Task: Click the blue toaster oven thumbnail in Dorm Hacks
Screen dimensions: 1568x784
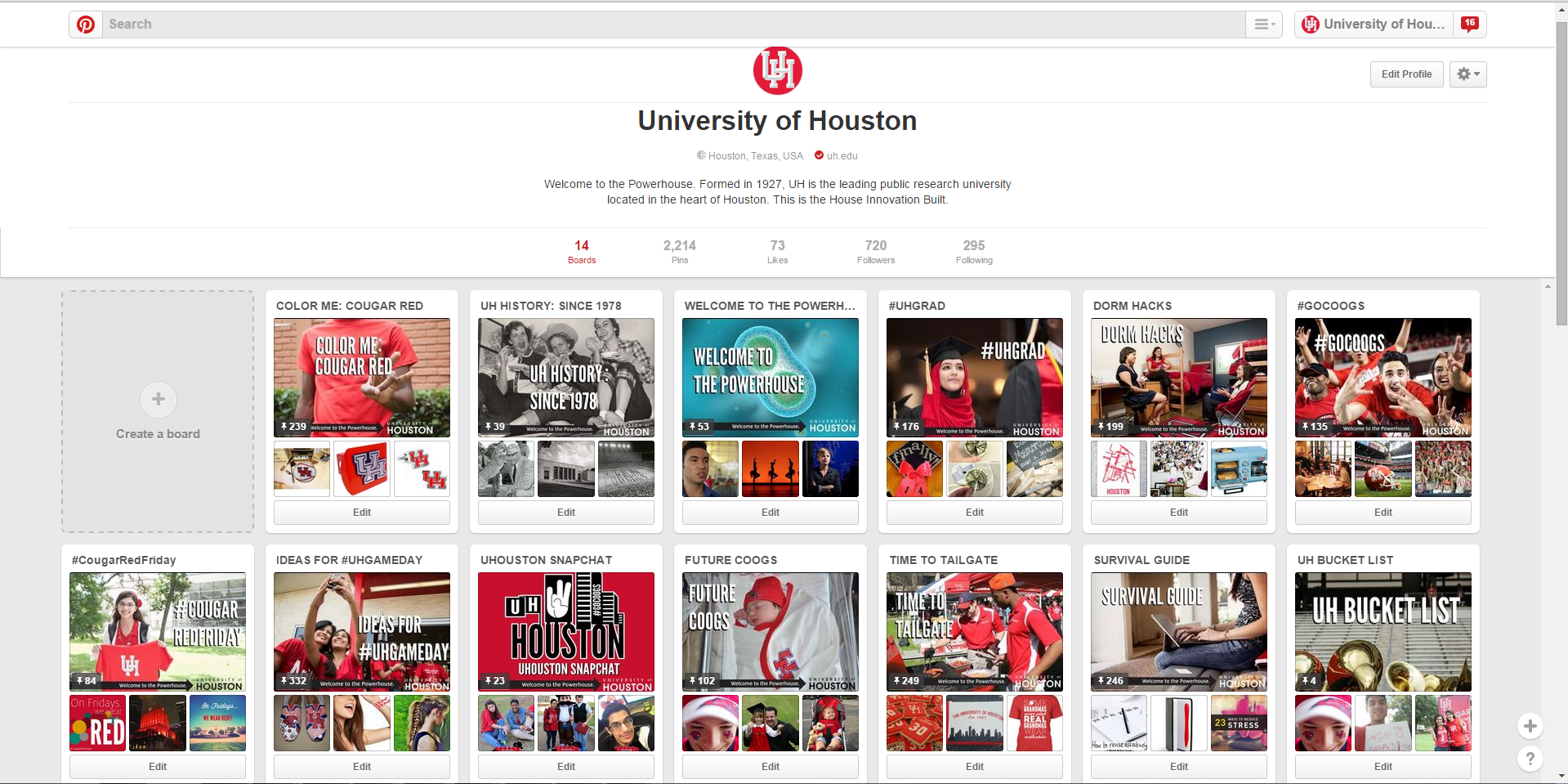Action: [x=1239, y=469]
